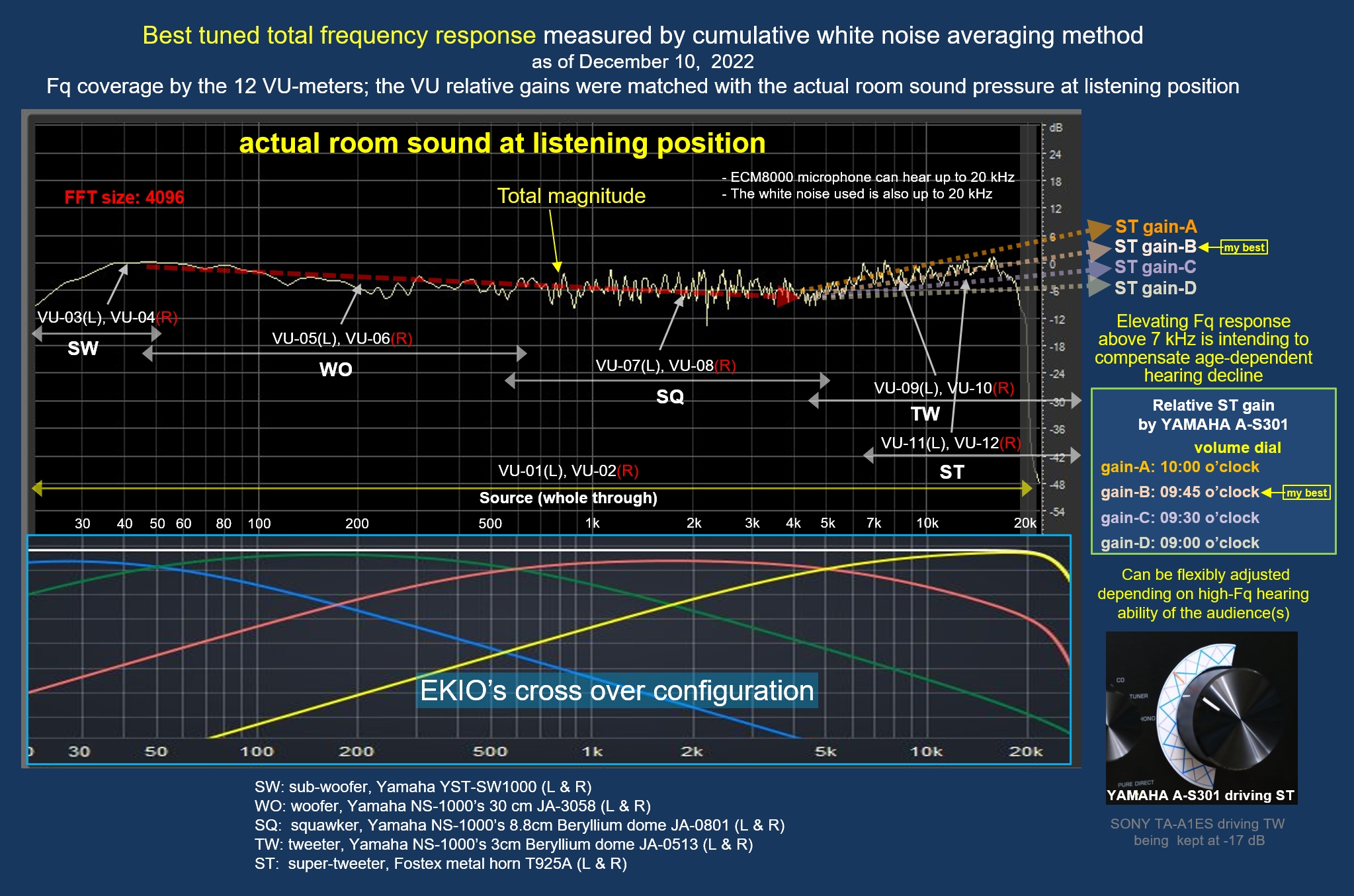The width and height of the screenshot is (1354, 896).
Task: Click "30" on the EKIO crossover frequency axis
Action: point(79,751)
